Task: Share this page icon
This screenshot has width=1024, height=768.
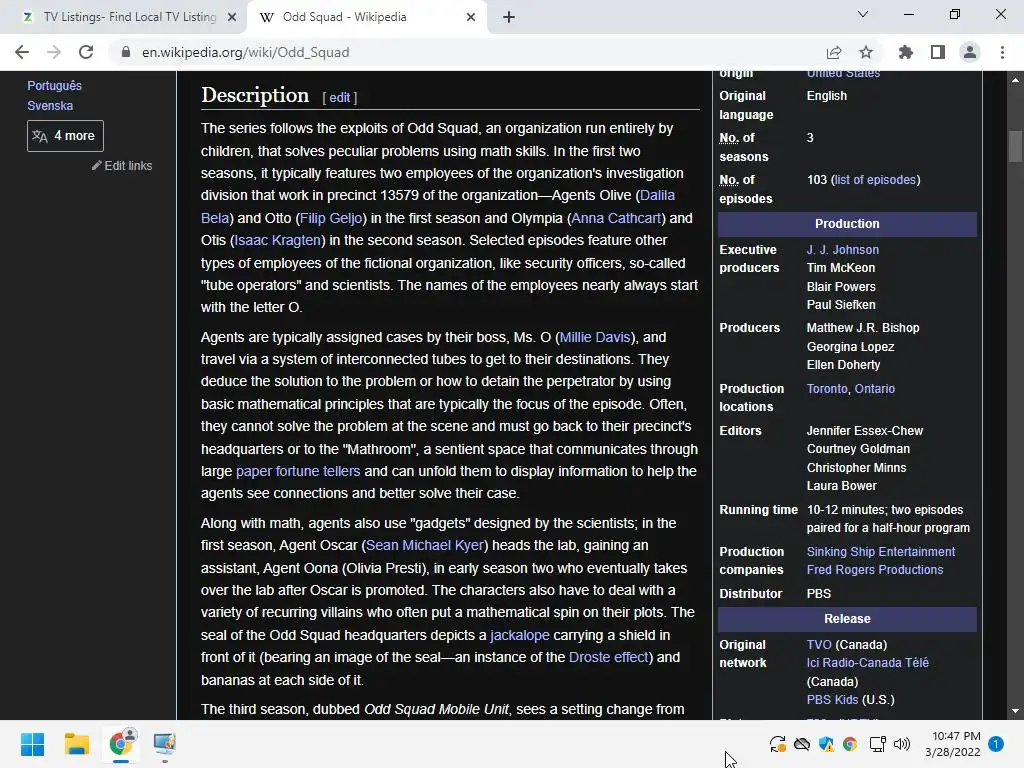Action: click(834, 52)
